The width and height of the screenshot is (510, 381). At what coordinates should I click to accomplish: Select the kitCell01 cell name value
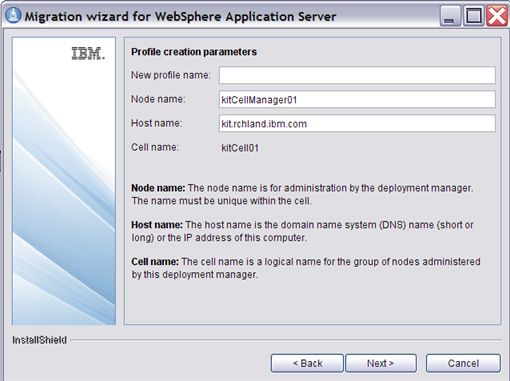click(x=240, y=148)
